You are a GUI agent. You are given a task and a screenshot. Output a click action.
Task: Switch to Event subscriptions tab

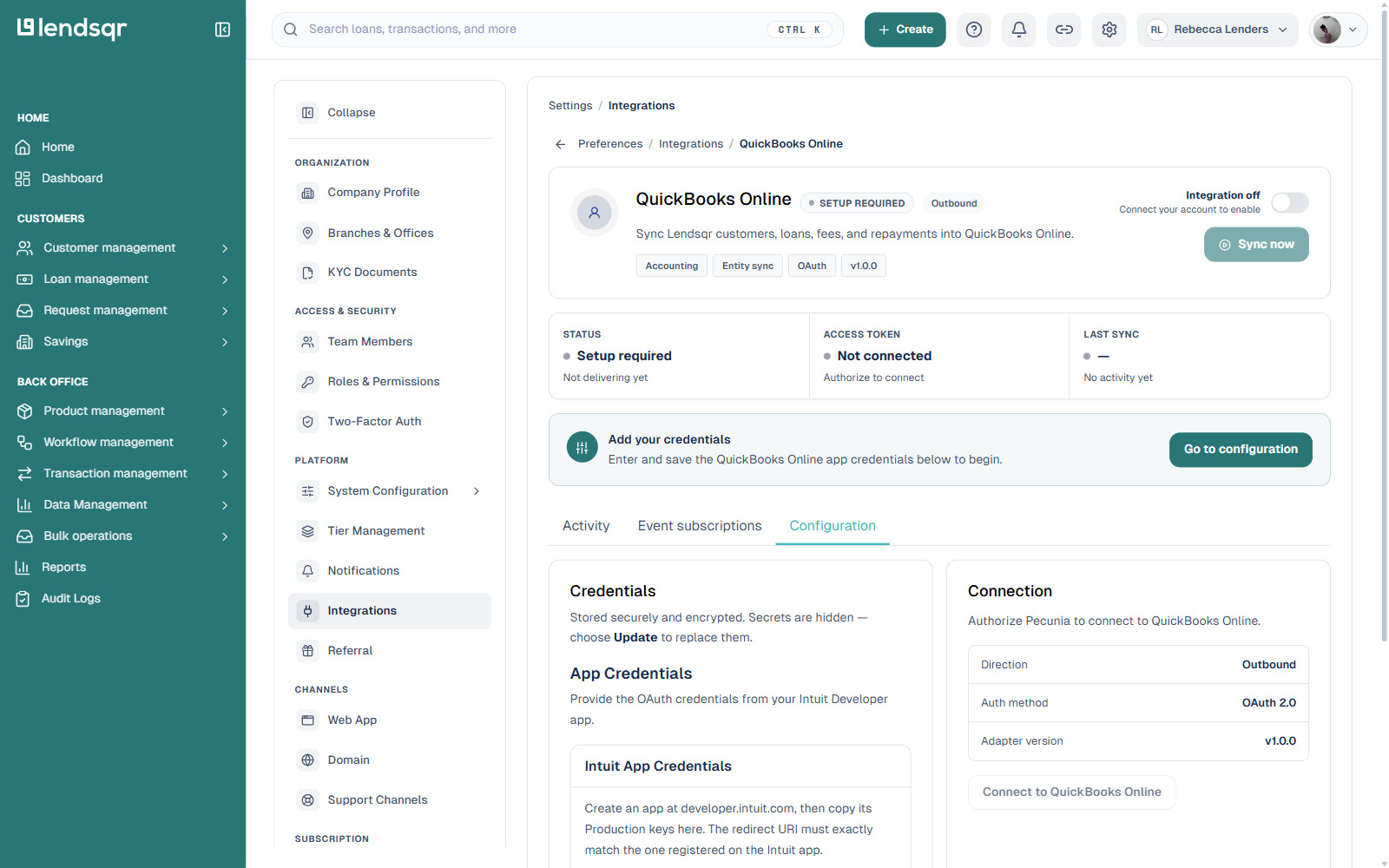(700, 526)
